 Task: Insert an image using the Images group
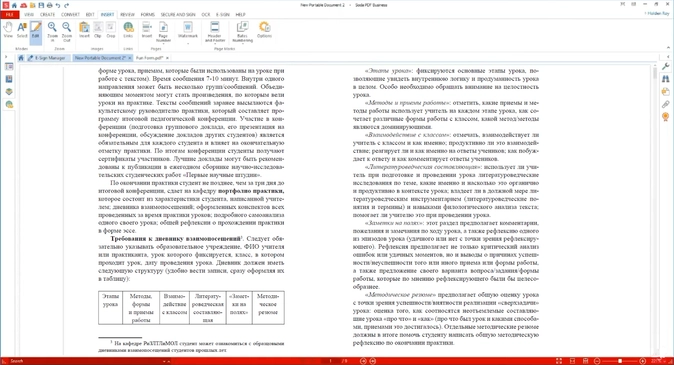point(84,30)
